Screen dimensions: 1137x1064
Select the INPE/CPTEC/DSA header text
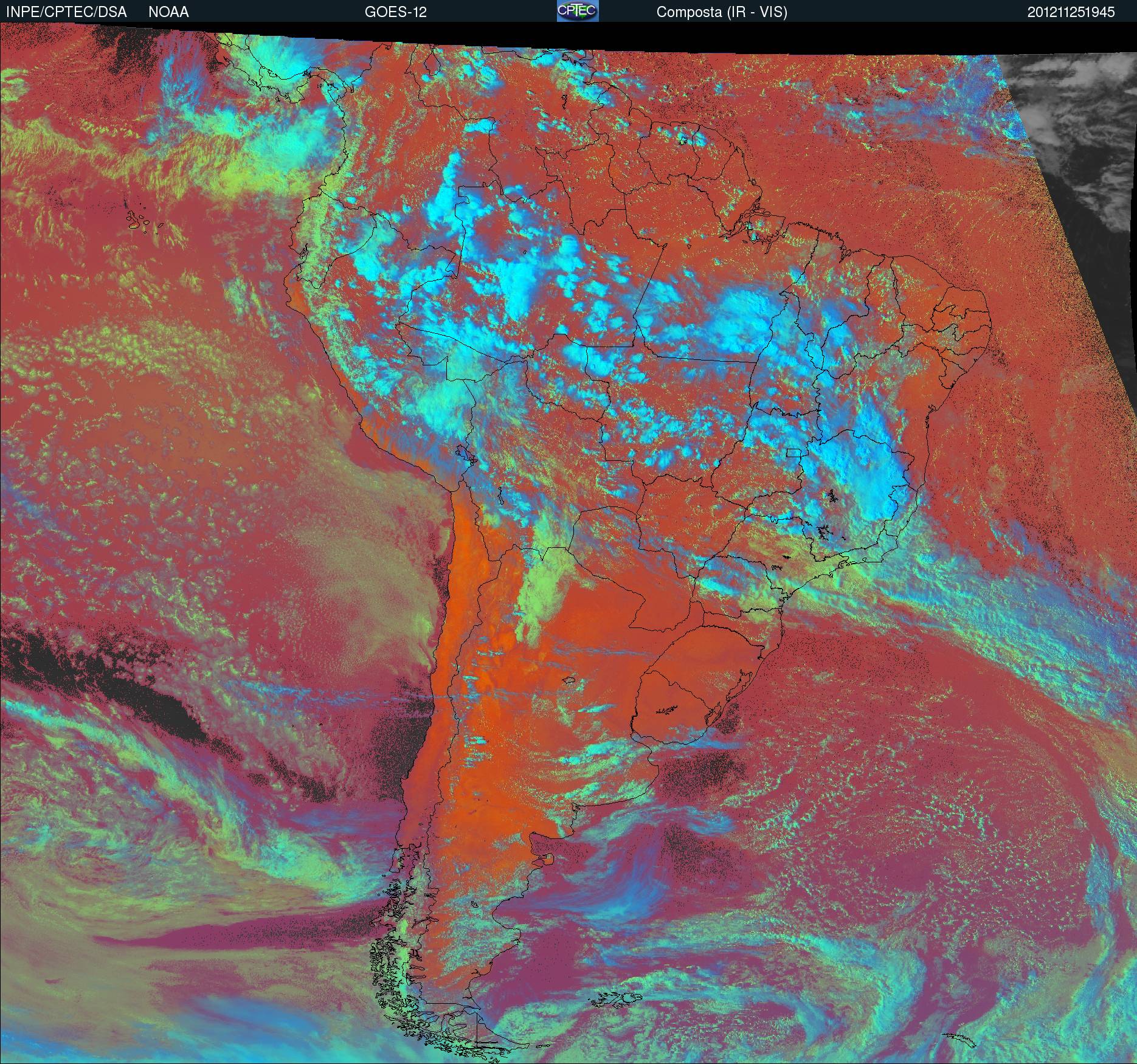[x=66, y=12]
